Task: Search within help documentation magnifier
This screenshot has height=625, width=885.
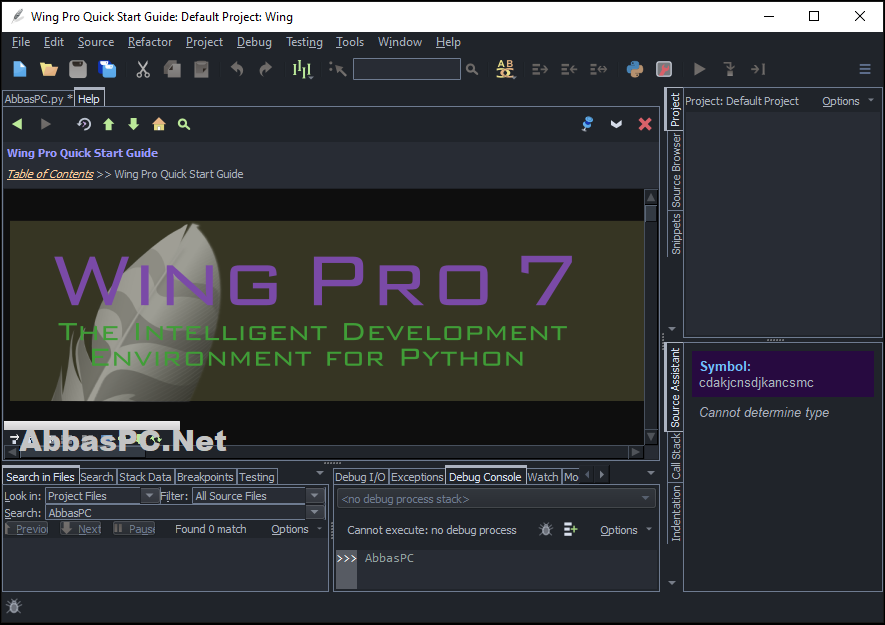Action: [184, 124]
